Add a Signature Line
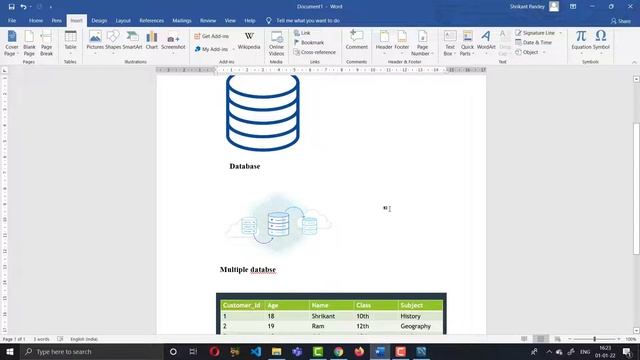This screenshot has width=640, height=360. [535, 33]
